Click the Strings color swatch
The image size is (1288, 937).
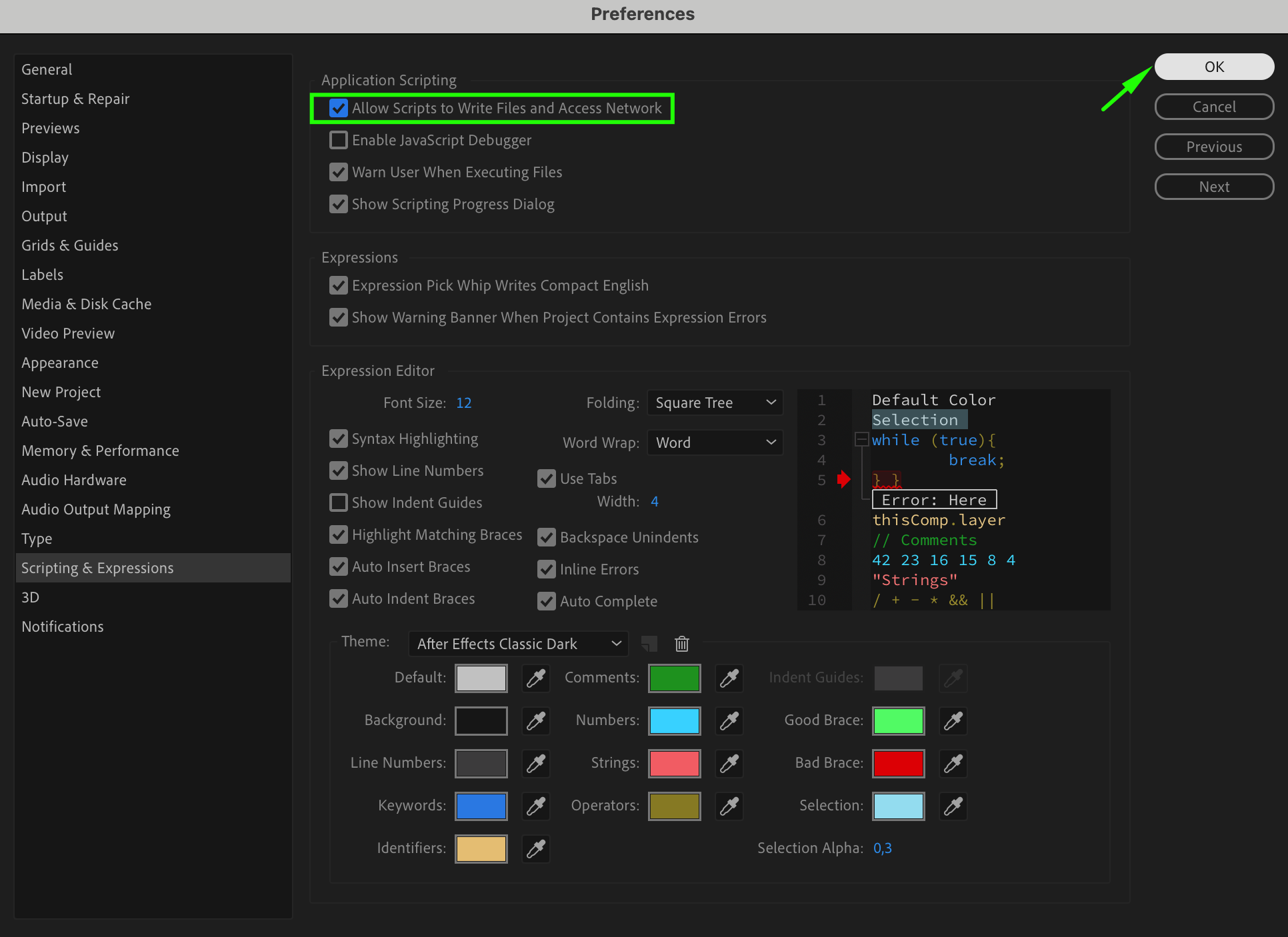[674, 764]
